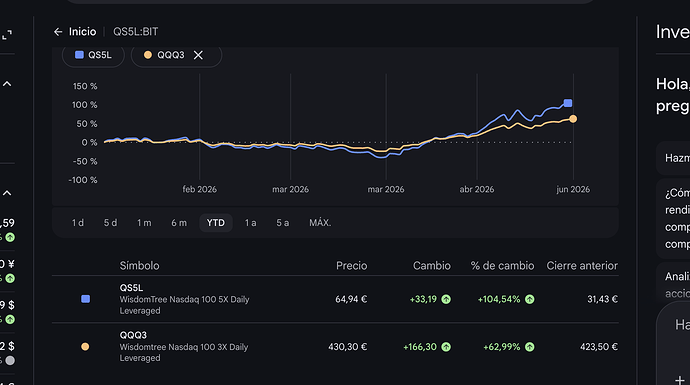Click the jun 2026 axis label
This screenshot has width=690, height=385.
coord(573,189)
